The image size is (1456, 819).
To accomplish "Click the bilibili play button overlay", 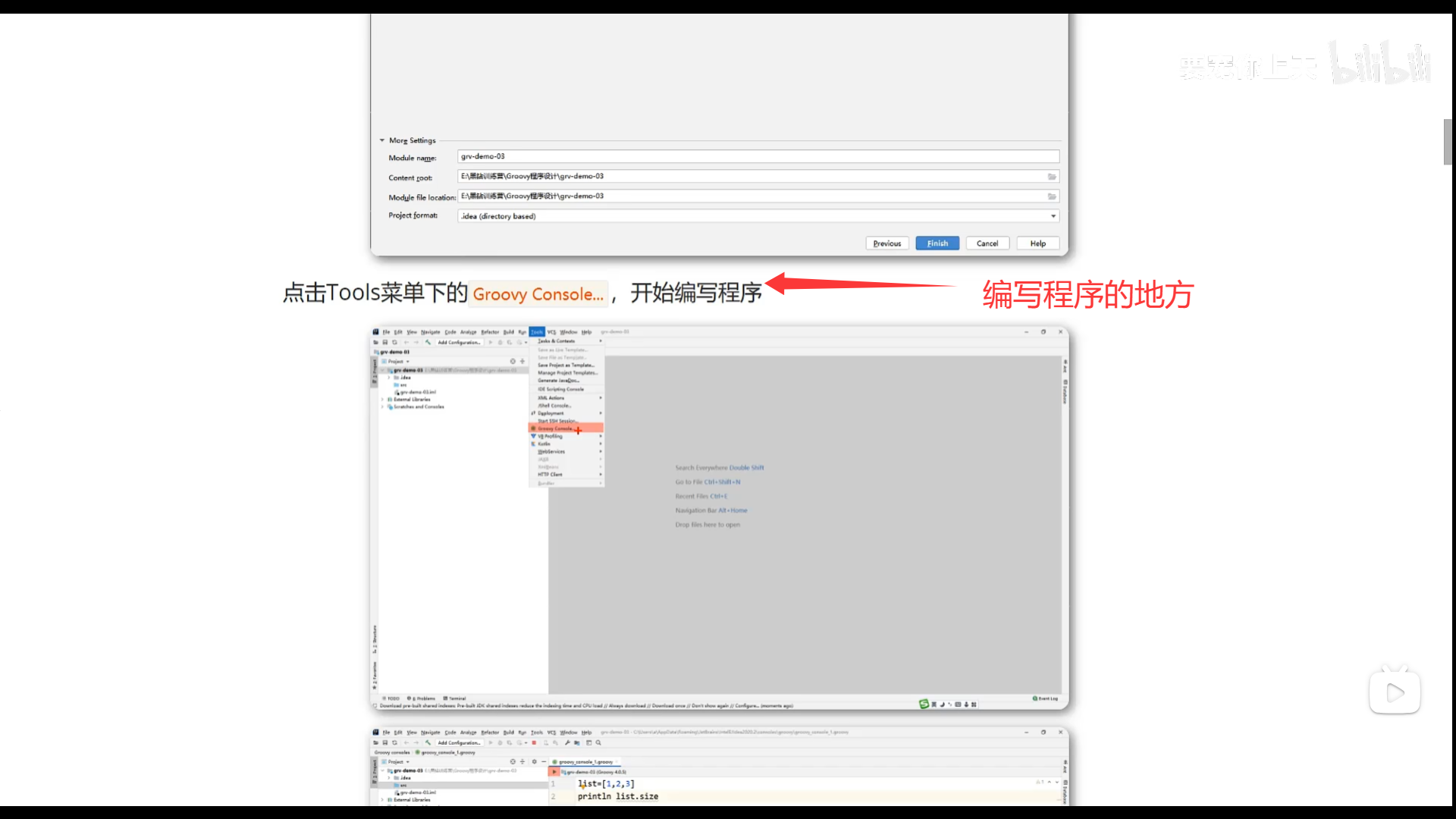I will [x=1395, y=692].
